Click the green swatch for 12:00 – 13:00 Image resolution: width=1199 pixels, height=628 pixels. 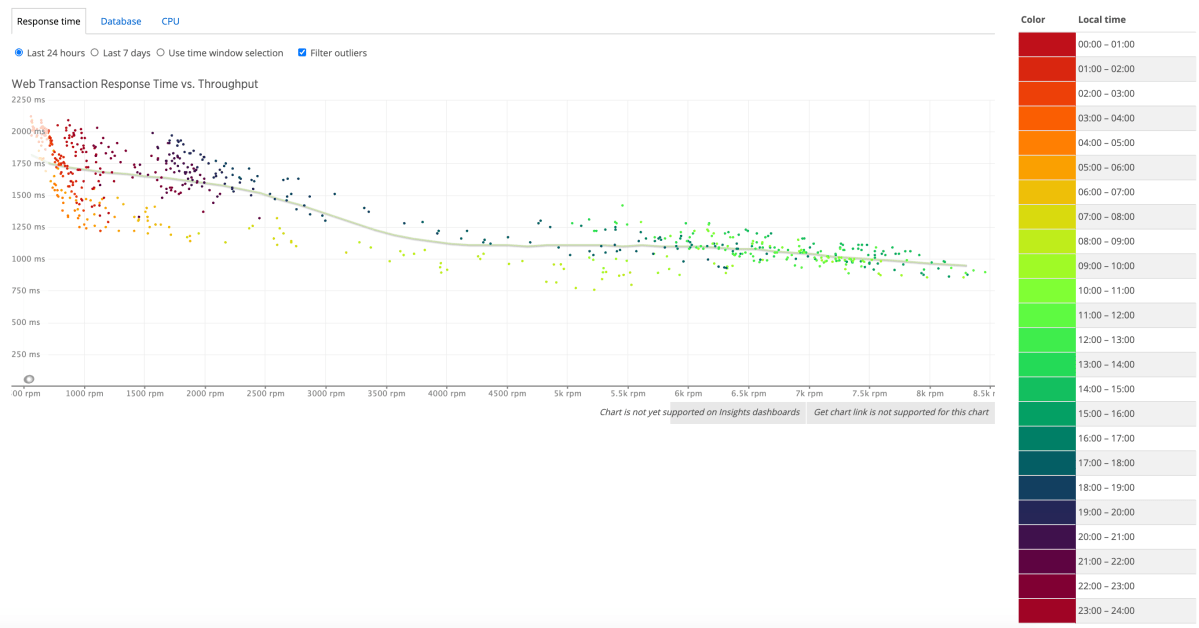click(1044, 339)
